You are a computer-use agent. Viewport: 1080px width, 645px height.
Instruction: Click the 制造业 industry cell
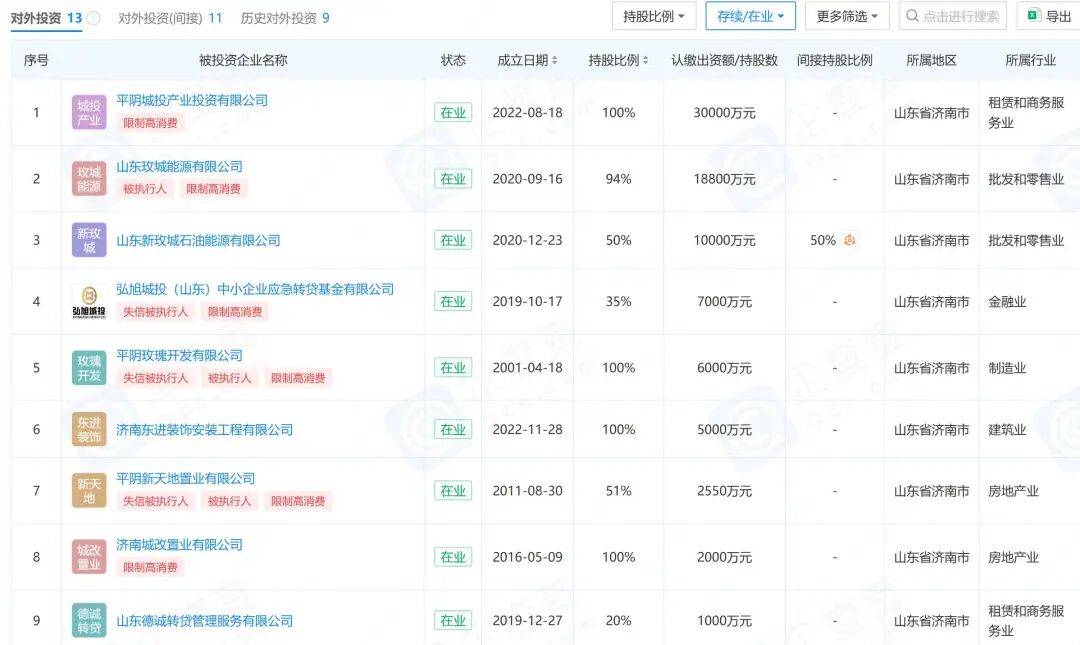(x=1008, y=367)
